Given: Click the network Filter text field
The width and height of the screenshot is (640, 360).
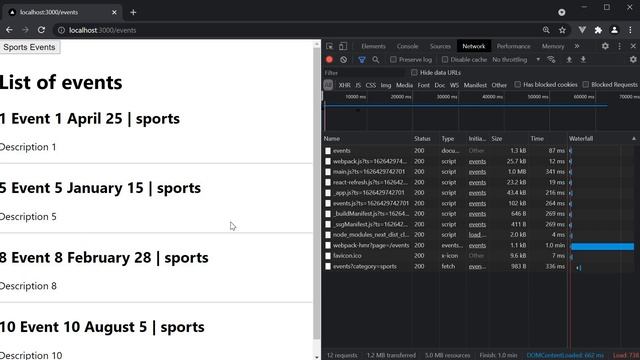Looking at the screenshot, I should (364, 73).
